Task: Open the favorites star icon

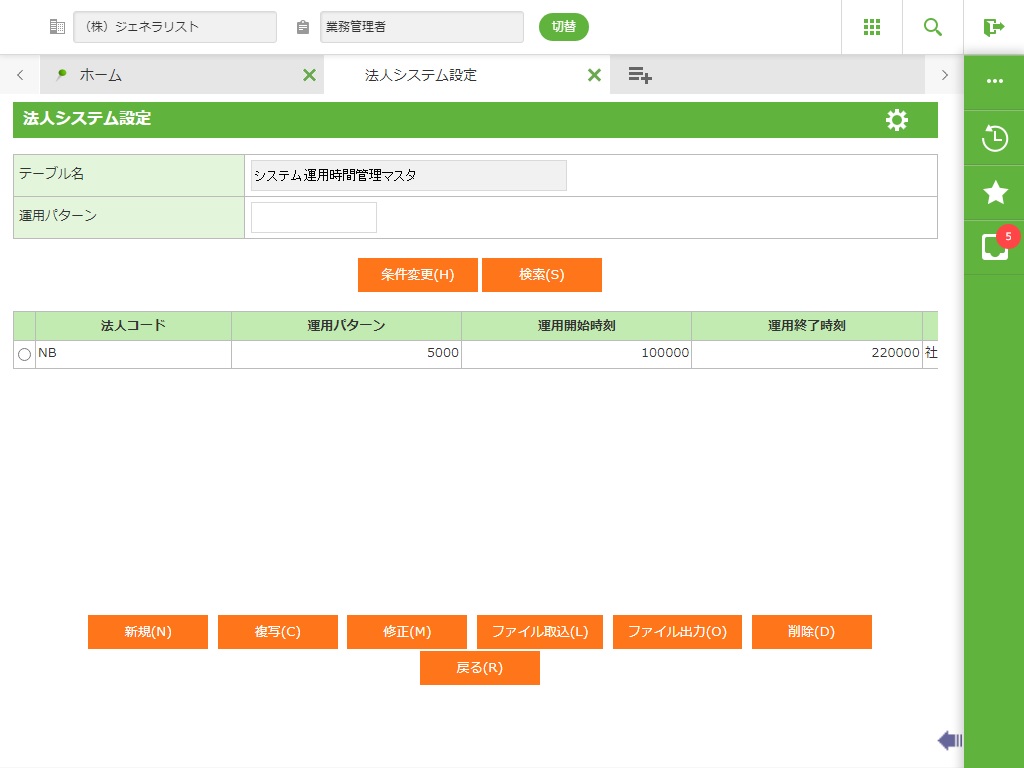Action: click(994, 193)
